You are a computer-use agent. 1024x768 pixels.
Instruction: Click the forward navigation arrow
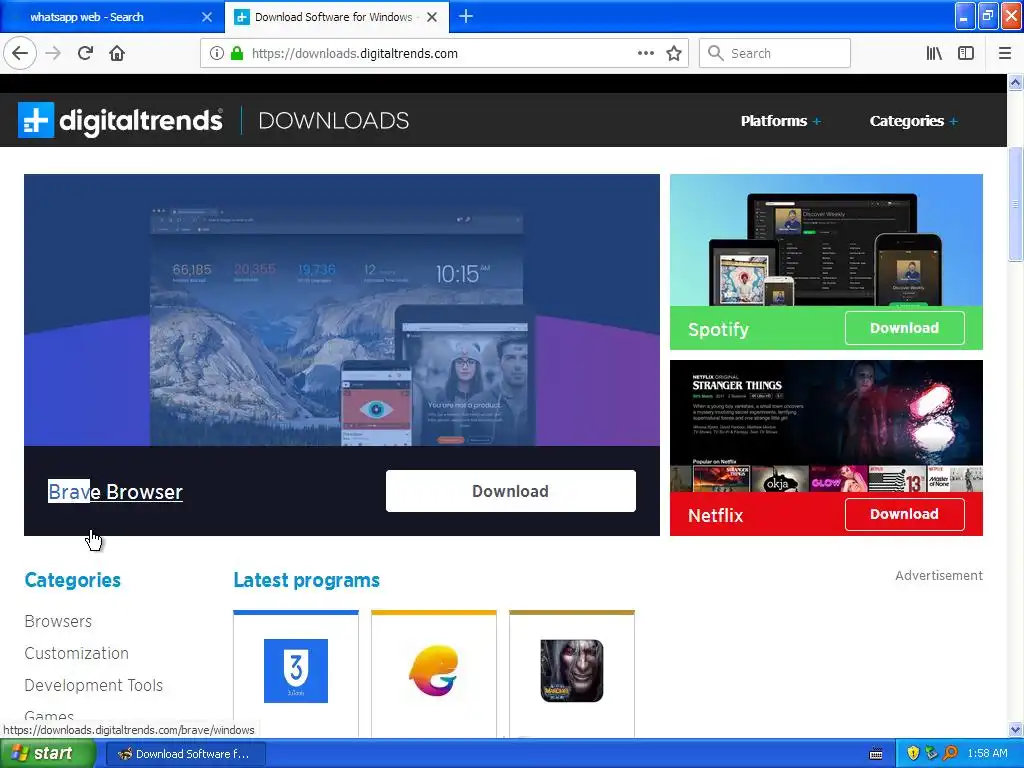[54, 54]
